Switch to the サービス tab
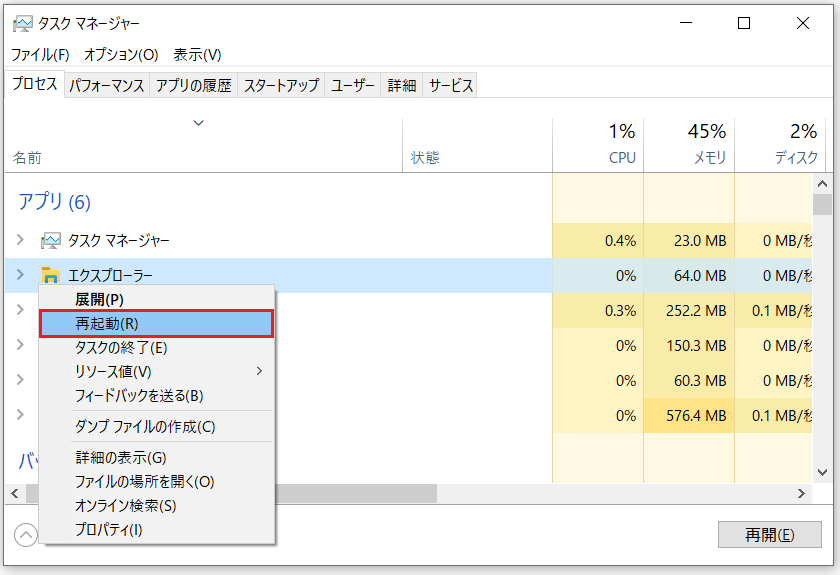The height and width of the screenshot is (575, 840). coord(451,86)
